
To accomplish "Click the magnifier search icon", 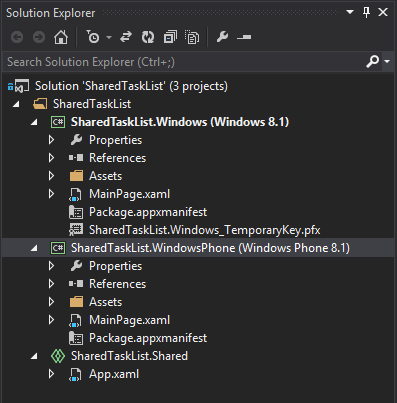I will point(372,62).
